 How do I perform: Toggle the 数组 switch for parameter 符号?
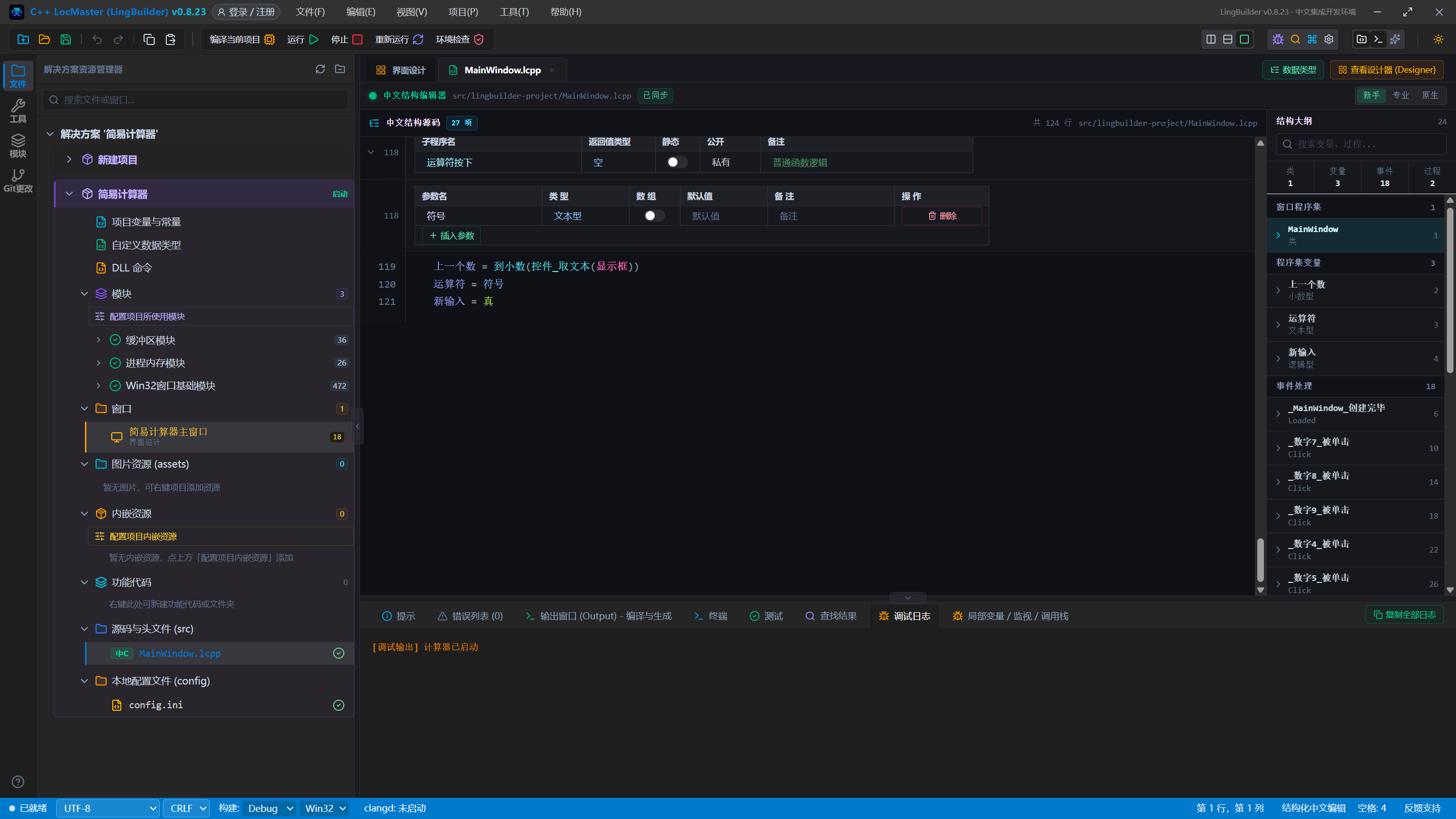(655, 216)
